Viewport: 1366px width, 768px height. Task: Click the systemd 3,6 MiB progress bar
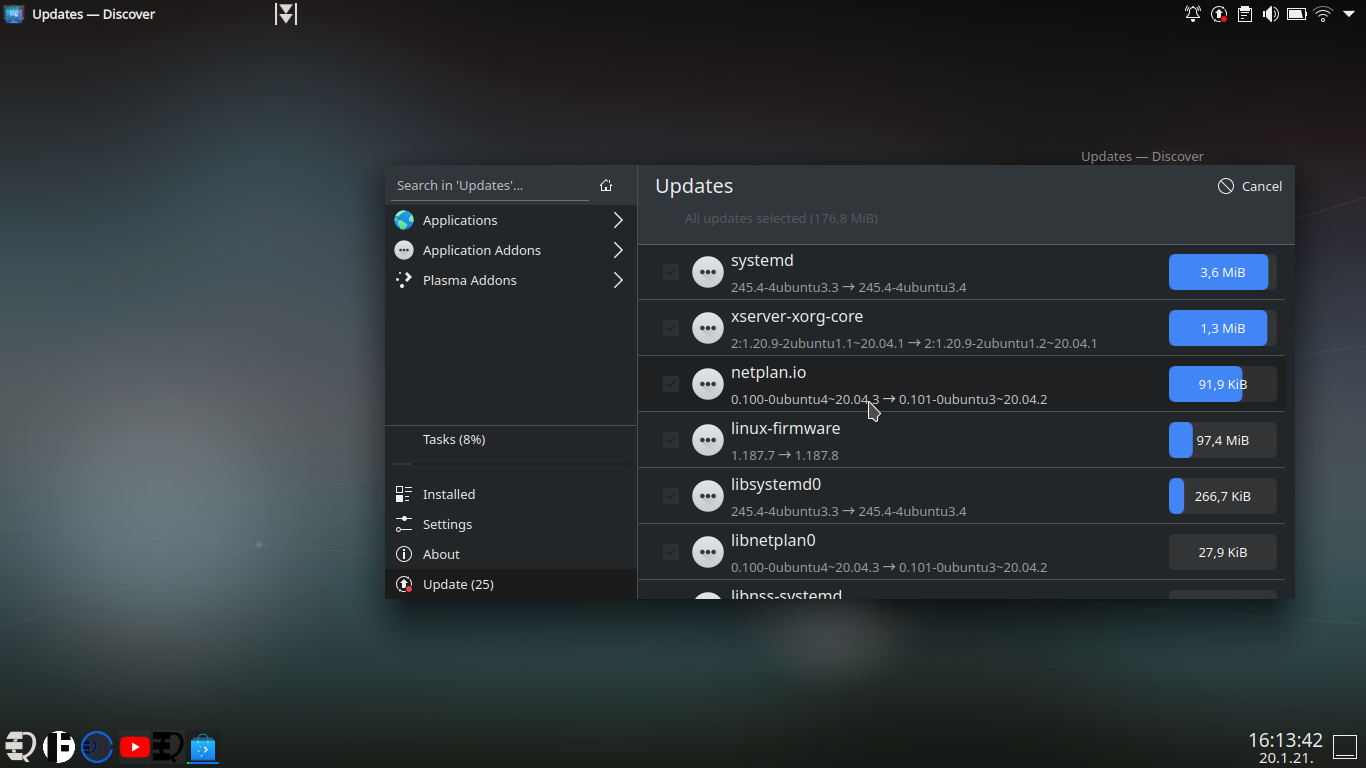coord(1223,272)
